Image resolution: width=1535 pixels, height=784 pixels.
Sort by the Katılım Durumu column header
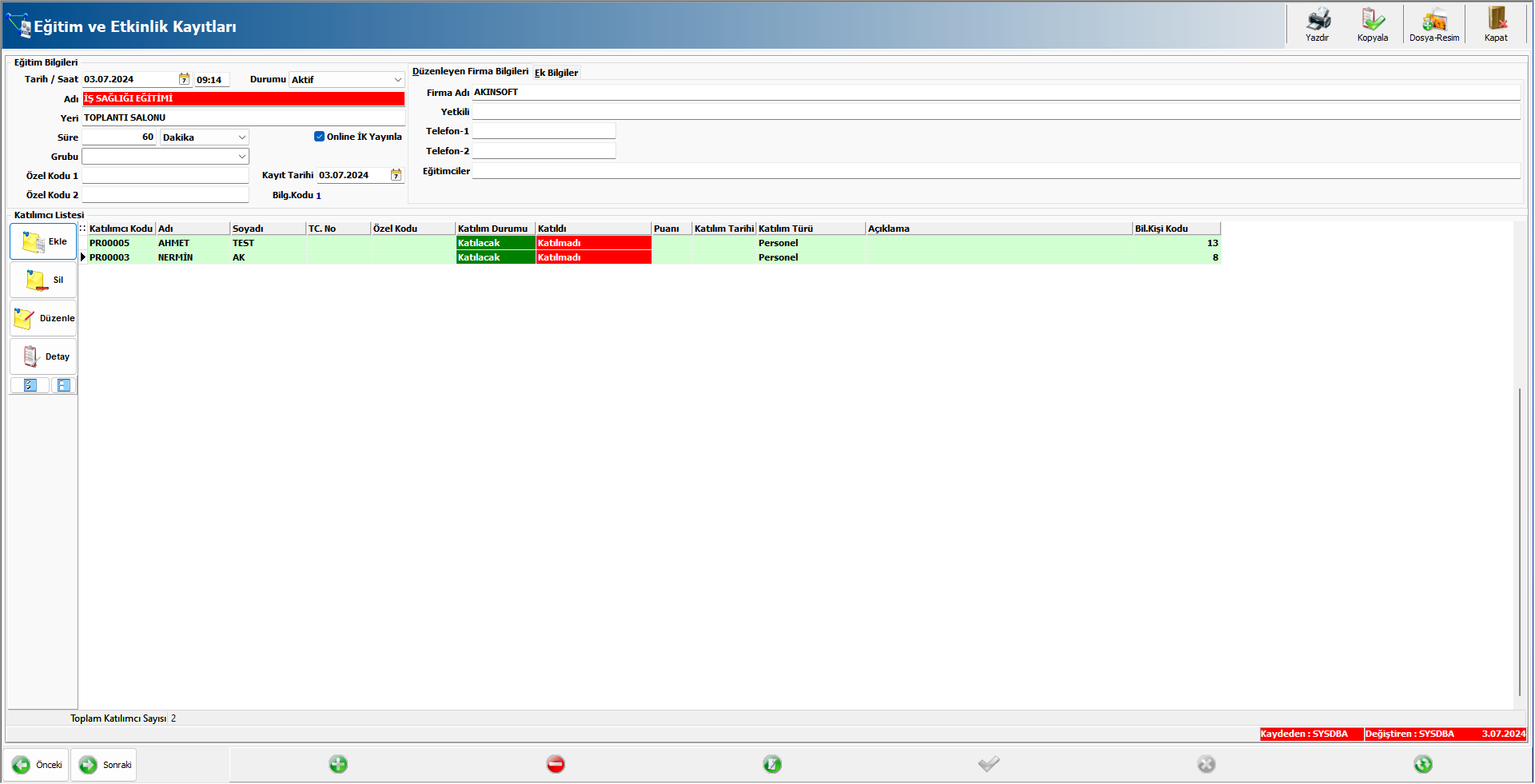pyautogui.click(x=495, y=229)
